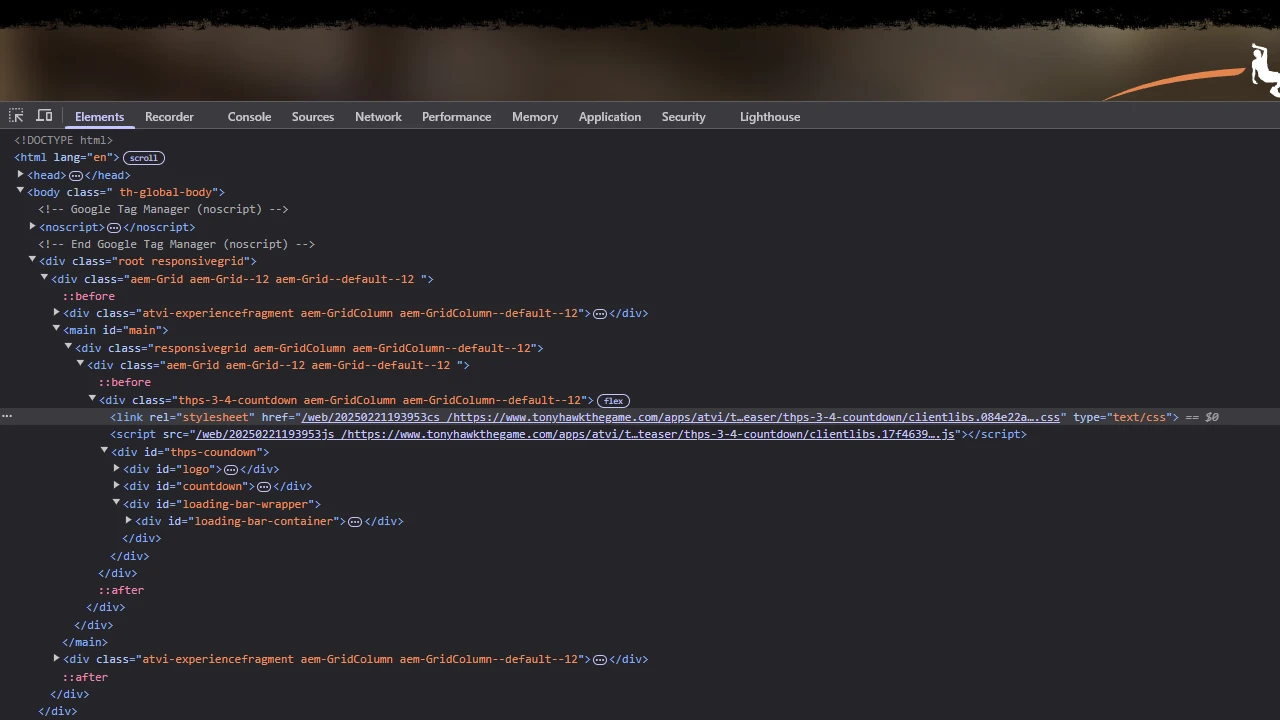Switch to the Sources tab
This screenshot has width=1280, height=720.
pos(313,117)
